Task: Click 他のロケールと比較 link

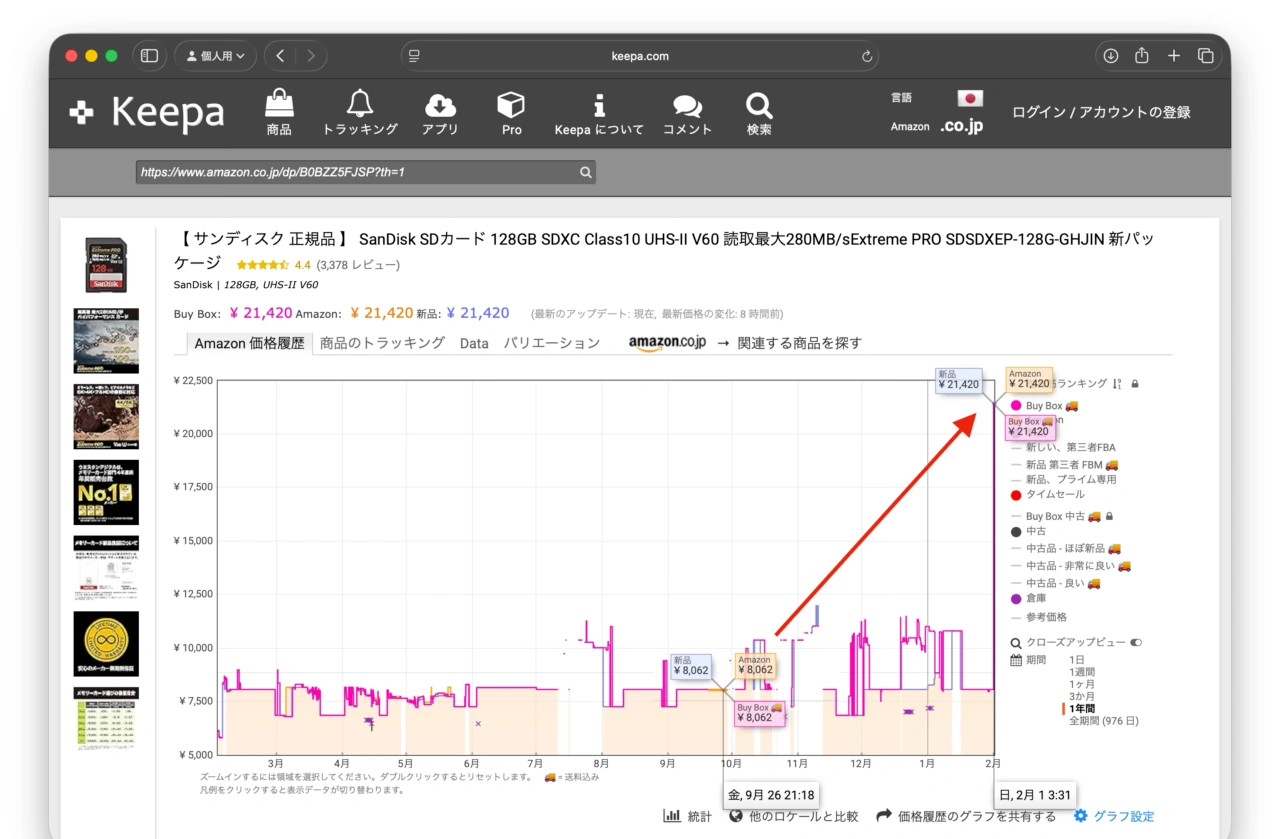Action: click(793, 816)
